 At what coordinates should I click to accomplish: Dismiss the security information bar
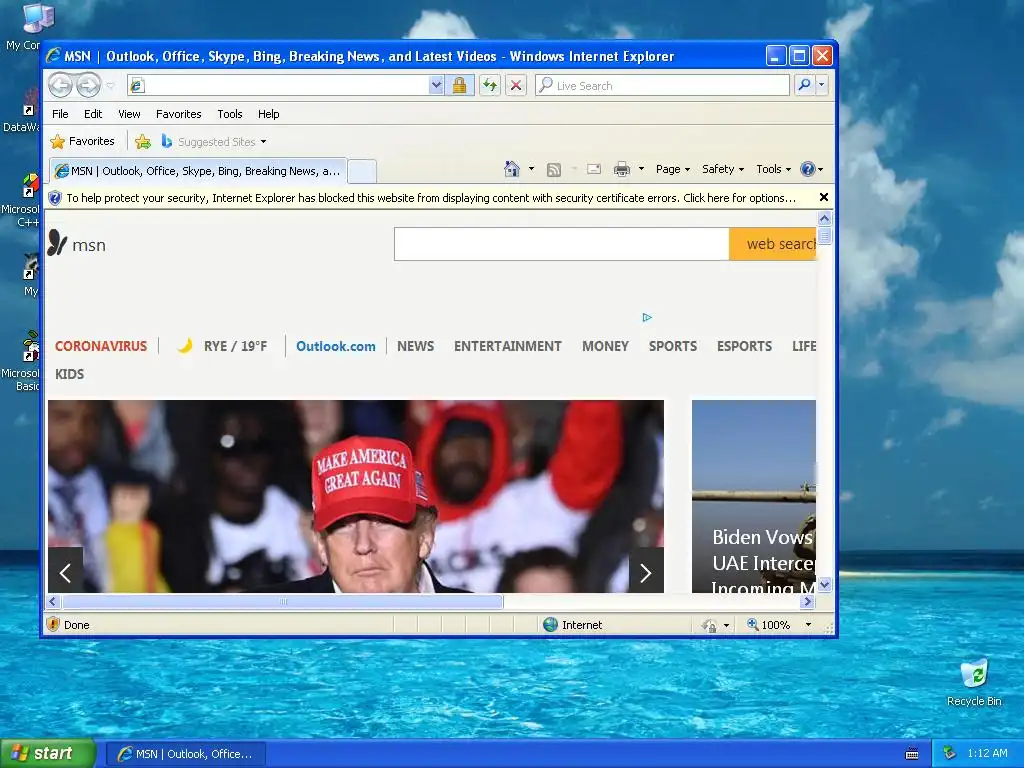[x=824, y=197]
